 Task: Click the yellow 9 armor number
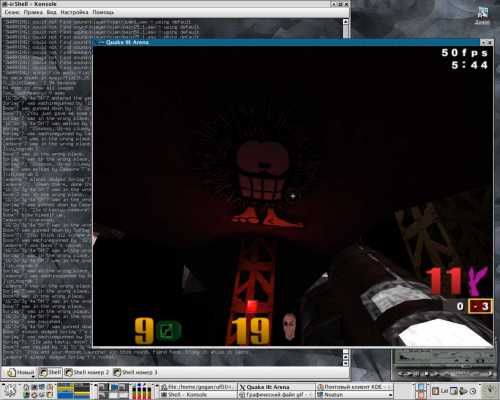144,331
